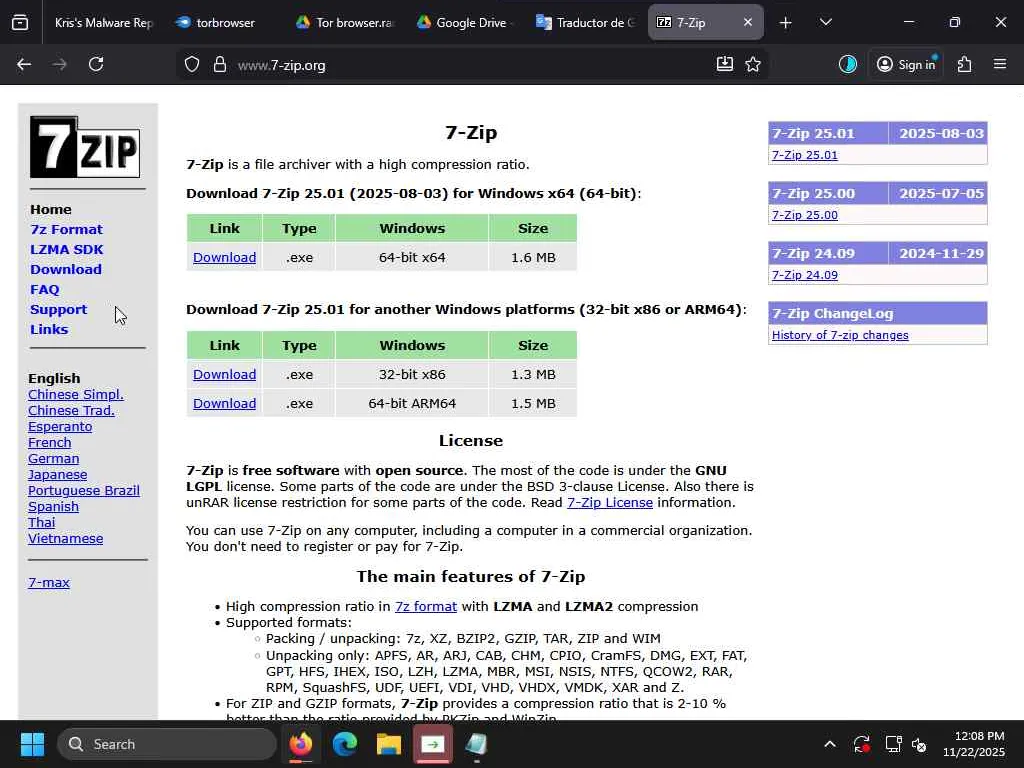Open the network display tray icon
1024x768 pixels.
(893, 744)
